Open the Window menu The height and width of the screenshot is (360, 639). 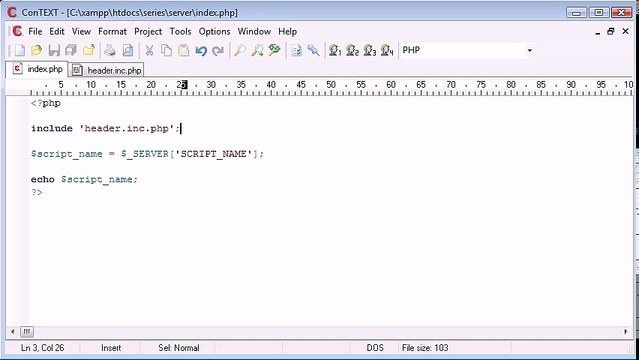[254, 31]
